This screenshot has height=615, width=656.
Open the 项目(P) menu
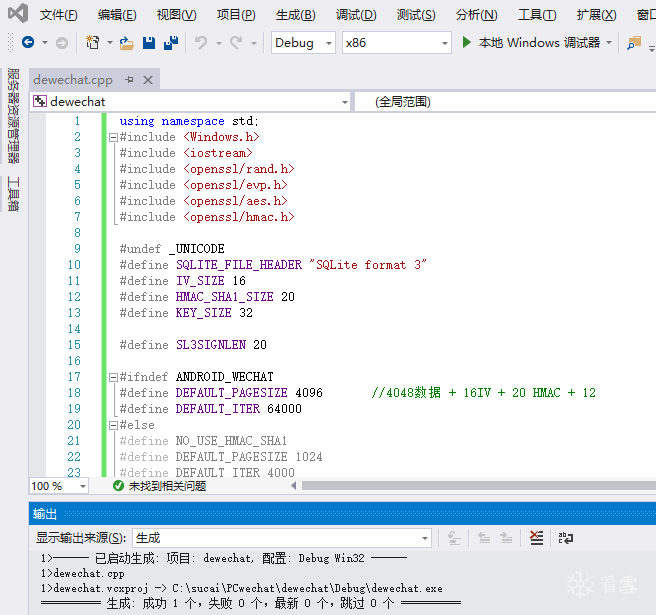[236, 15]
